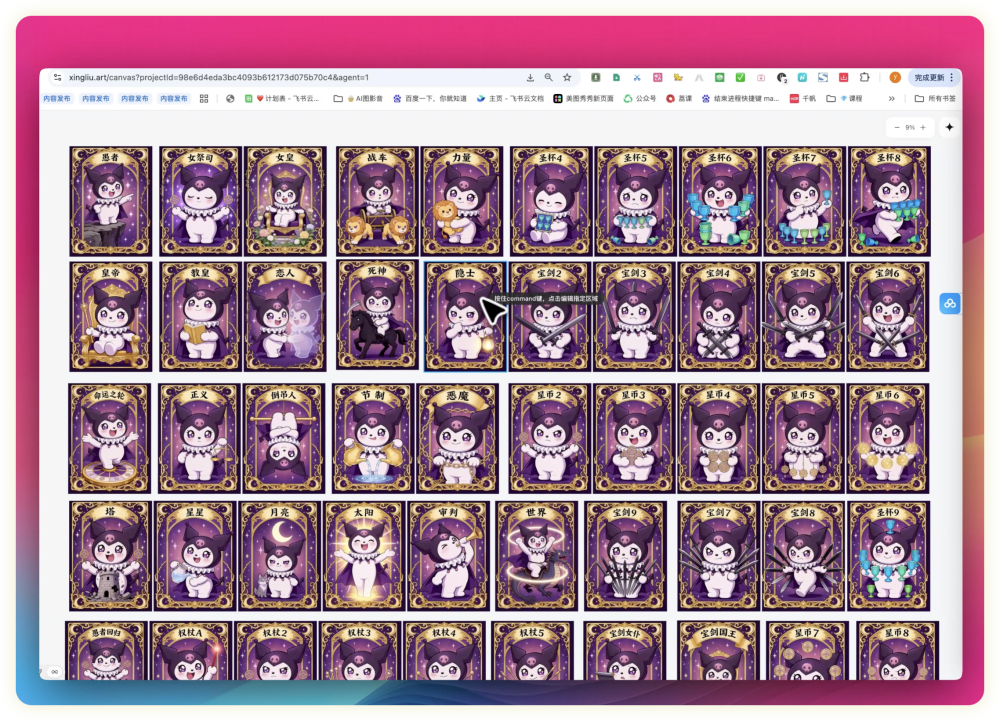Open the 主页 - 飞书云文档 bookmark

coord(510,99)
